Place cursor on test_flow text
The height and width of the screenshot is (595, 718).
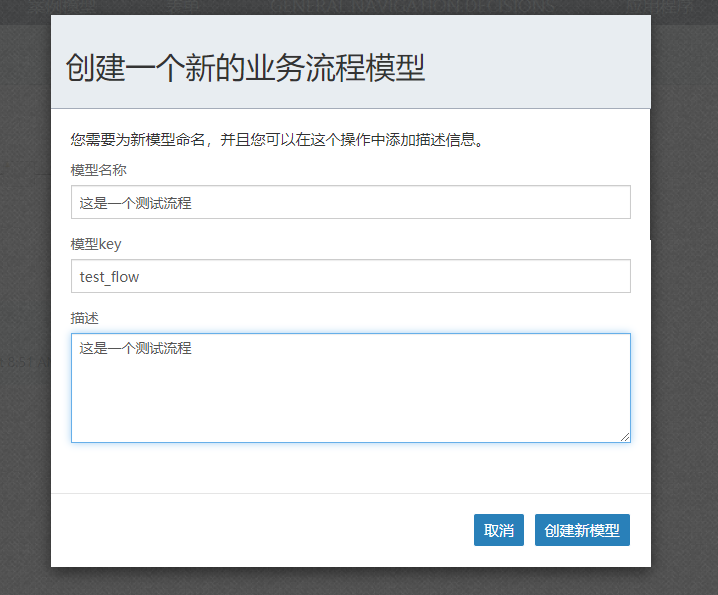coord(110,277)
